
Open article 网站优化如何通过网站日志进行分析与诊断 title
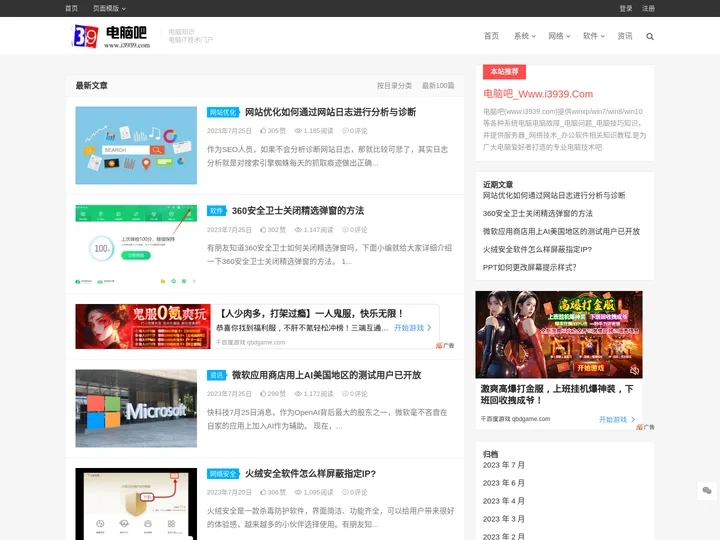tap(330, 112)
